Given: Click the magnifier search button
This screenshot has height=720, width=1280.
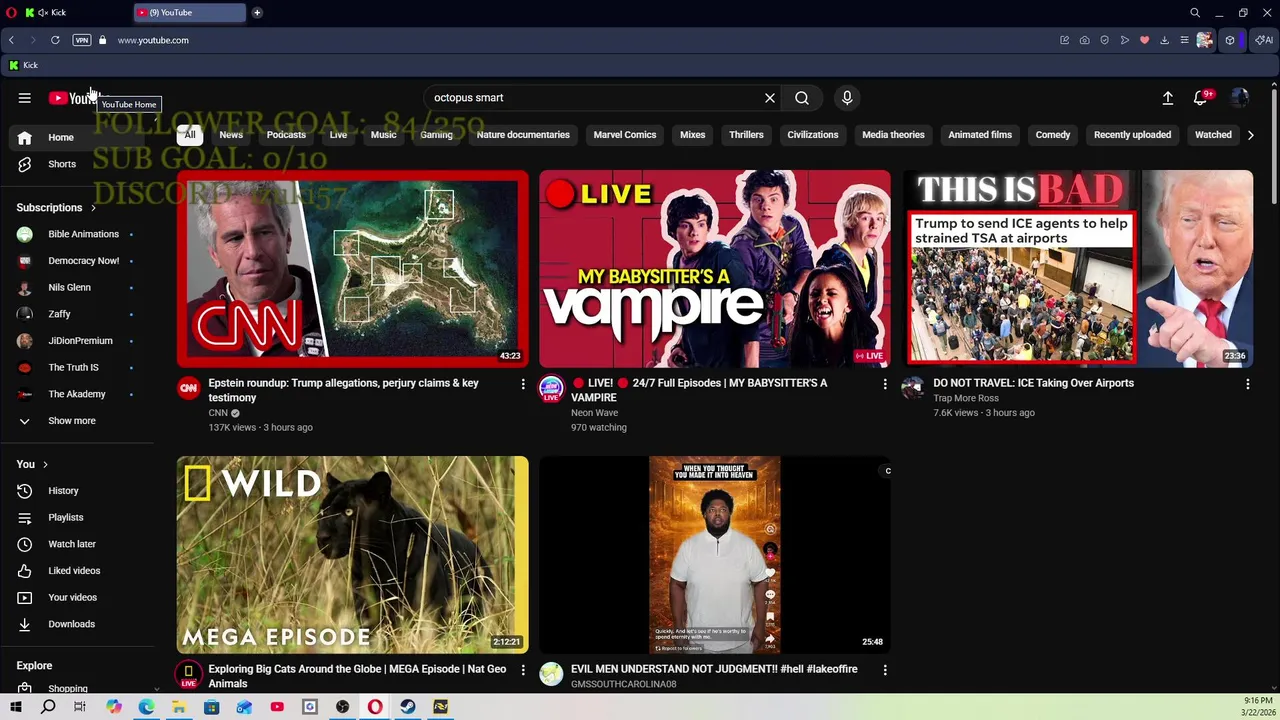Looking at the screenshot, I should pos(802,98).
